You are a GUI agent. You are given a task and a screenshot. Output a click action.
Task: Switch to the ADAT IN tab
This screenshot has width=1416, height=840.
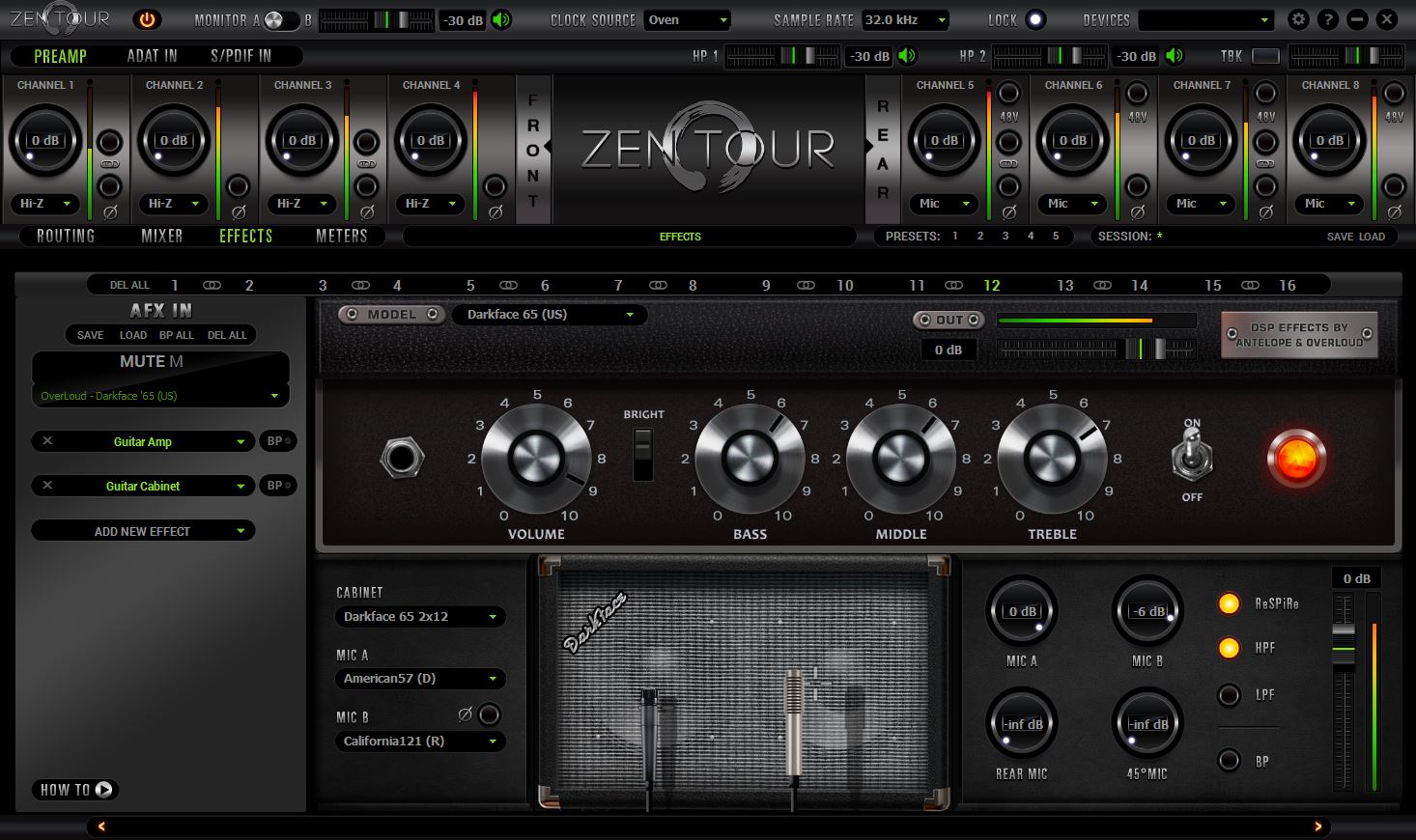[152, 56]
